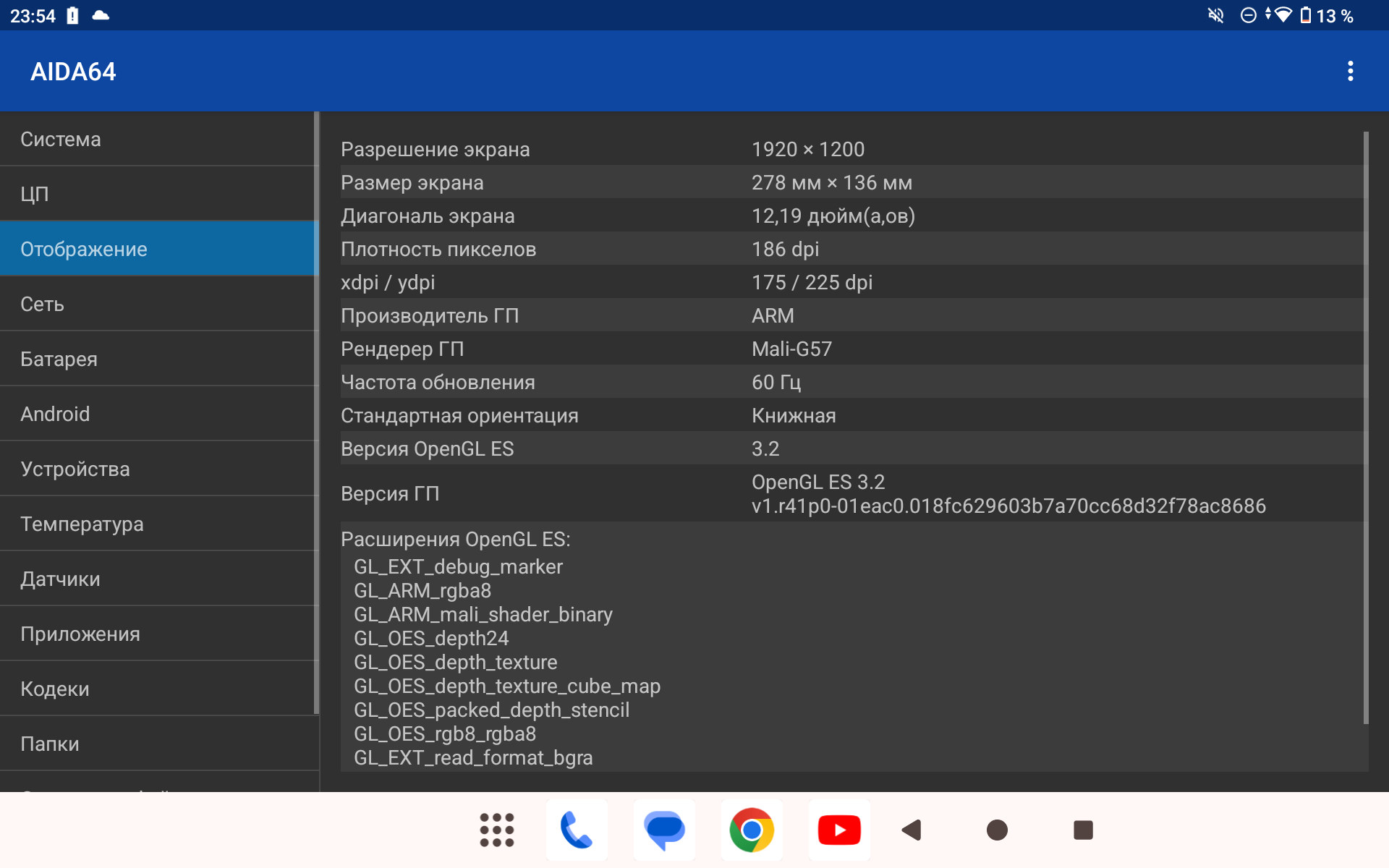Screen dimensions: 1389x868
Task: Open the Messages app icon
Action: pyautogui.click(x=664, y=830)
